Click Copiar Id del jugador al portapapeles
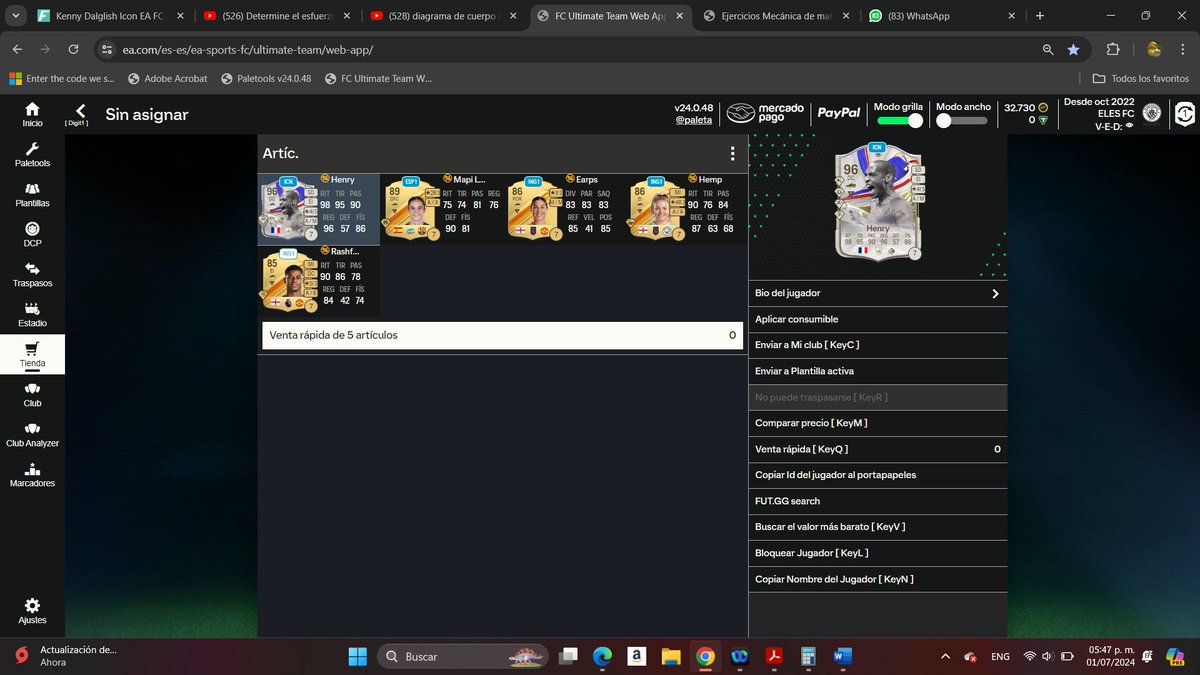Viewport: 1200px width, 675px height. (879, 475)
